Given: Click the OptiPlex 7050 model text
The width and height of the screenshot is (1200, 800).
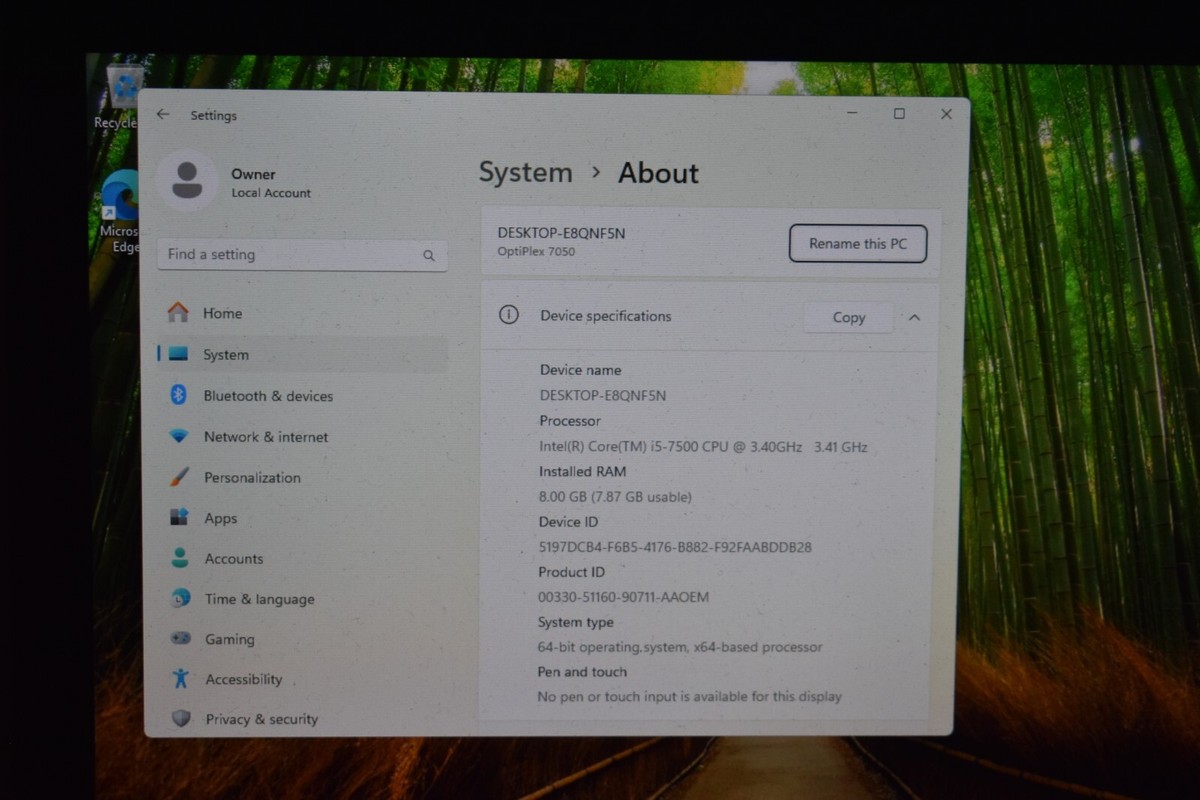Looking at the screenshot, I should (536, 252).
